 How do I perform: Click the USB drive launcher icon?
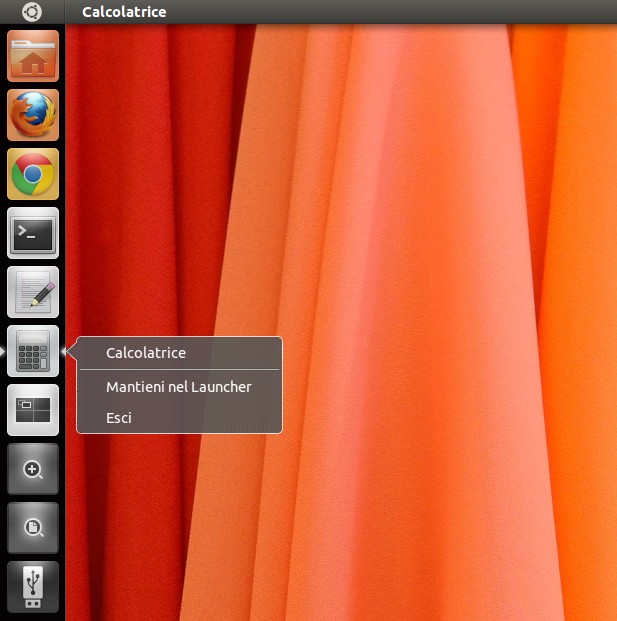pos(33,587)
